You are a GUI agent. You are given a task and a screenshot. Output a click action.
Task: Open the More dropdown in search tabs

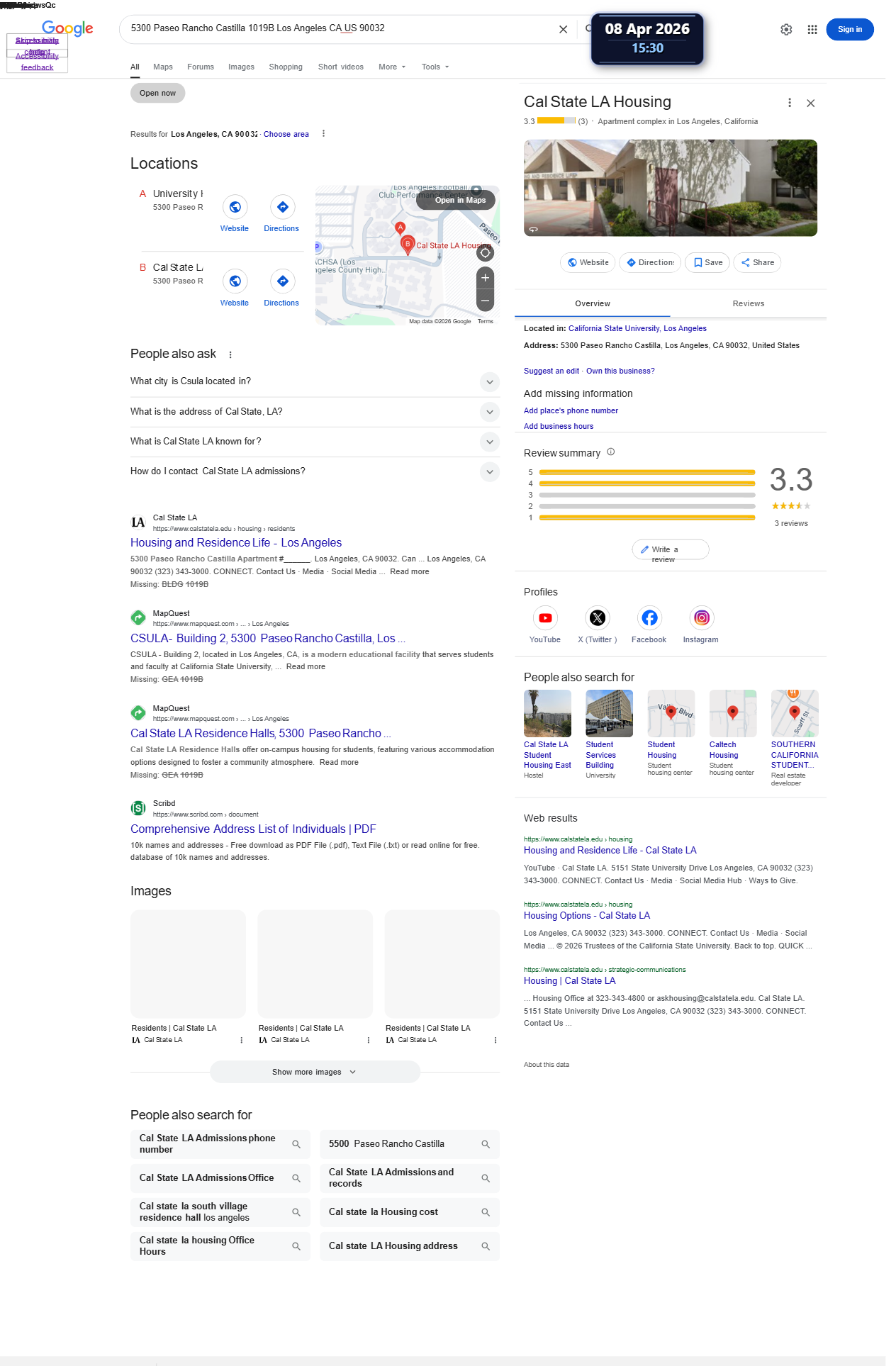[392, 67]
